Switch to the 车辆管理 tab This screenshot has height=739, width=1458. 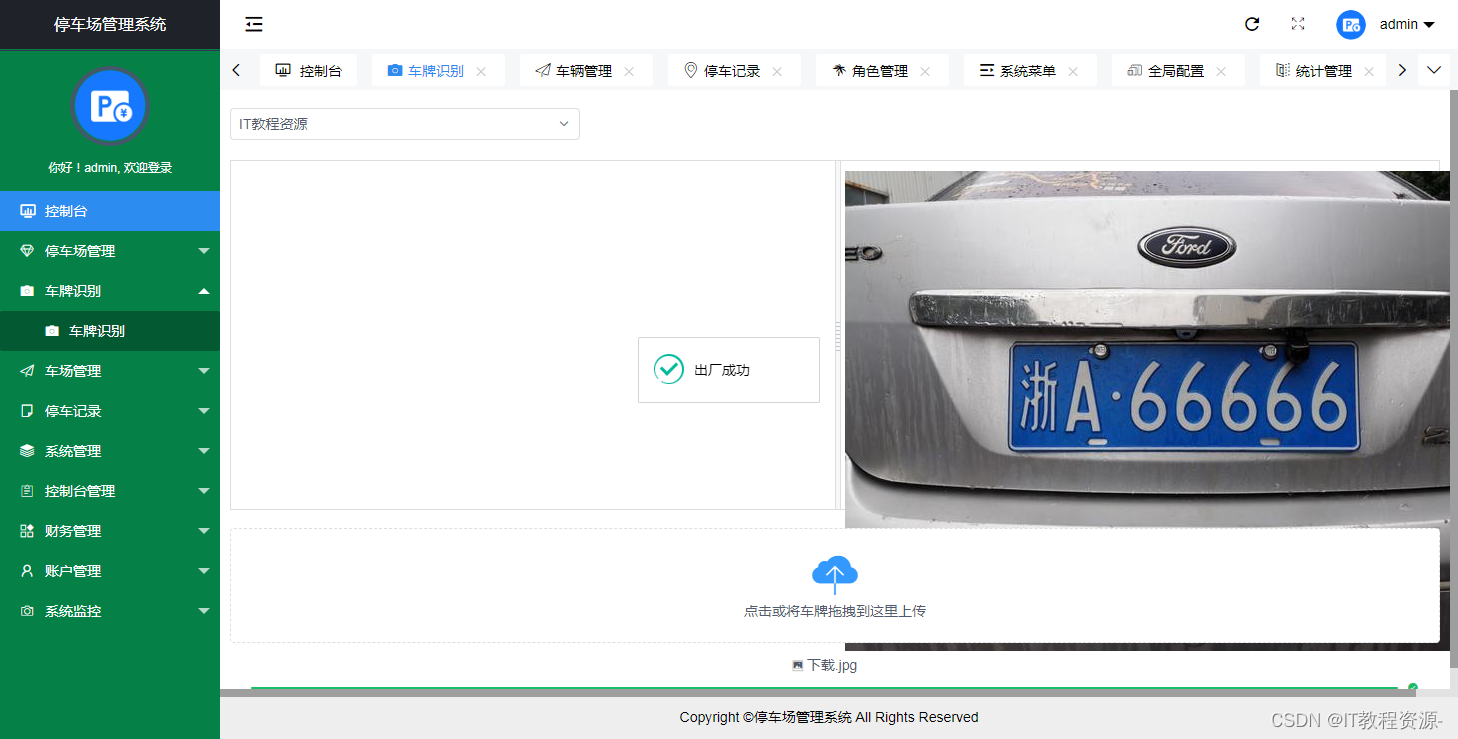(584, 71)
